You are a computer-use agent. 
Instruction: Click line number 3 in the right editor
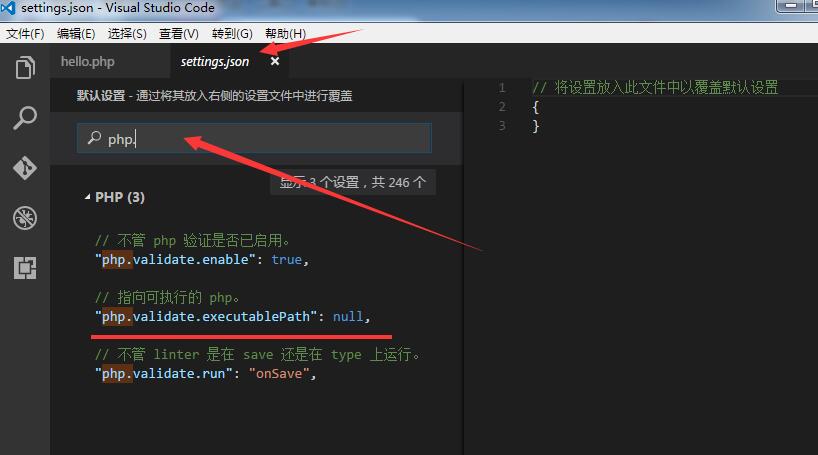[502, 126]
